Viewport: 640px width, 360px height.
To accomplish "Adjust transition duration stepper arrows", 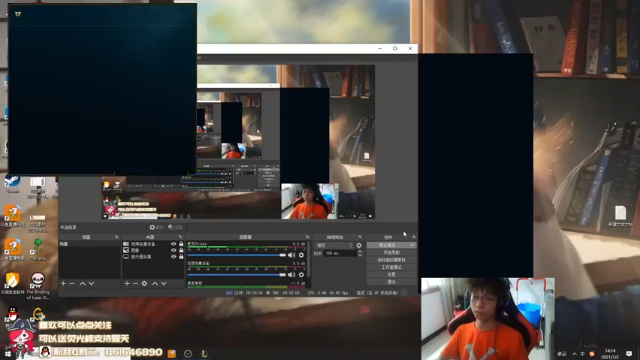I will point(360,253).
